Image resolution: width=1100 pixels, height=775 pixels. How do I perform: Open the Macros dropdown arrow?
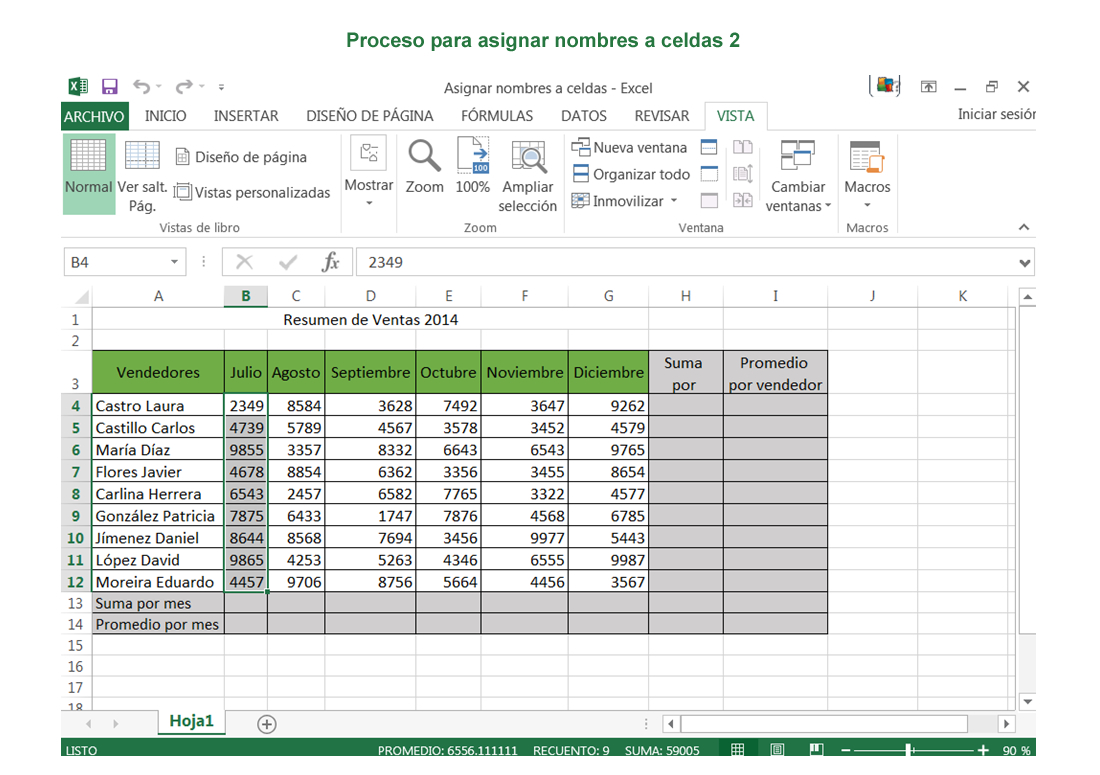[867, 205]
